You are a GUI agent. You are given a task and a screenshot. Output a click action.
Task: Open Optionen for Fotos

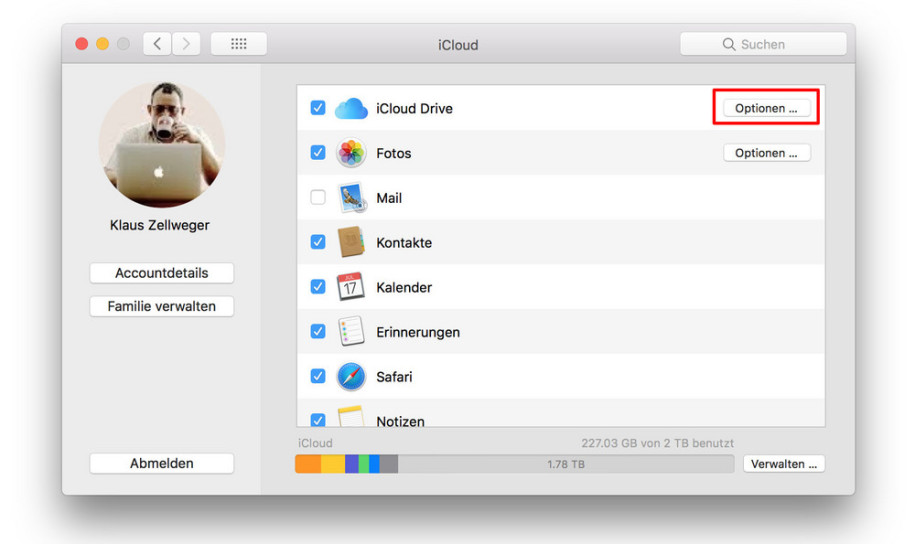point(766,153)
